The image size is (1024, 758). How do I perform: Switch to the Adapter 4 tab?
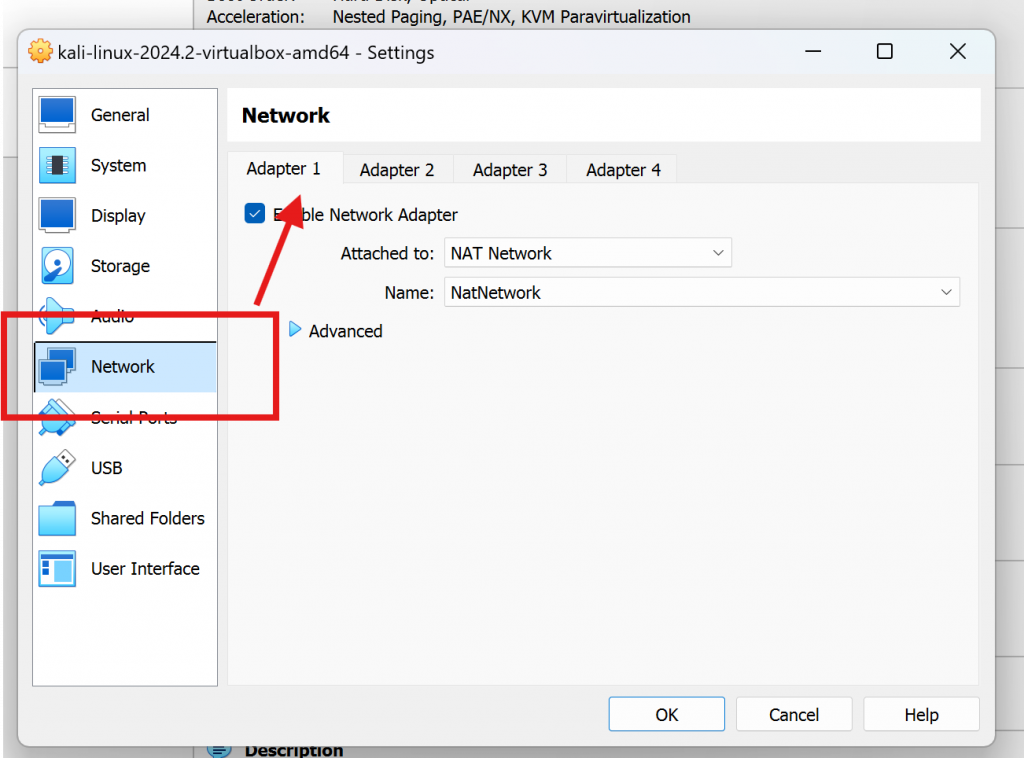pyautogui.click(x=621, y=170)
